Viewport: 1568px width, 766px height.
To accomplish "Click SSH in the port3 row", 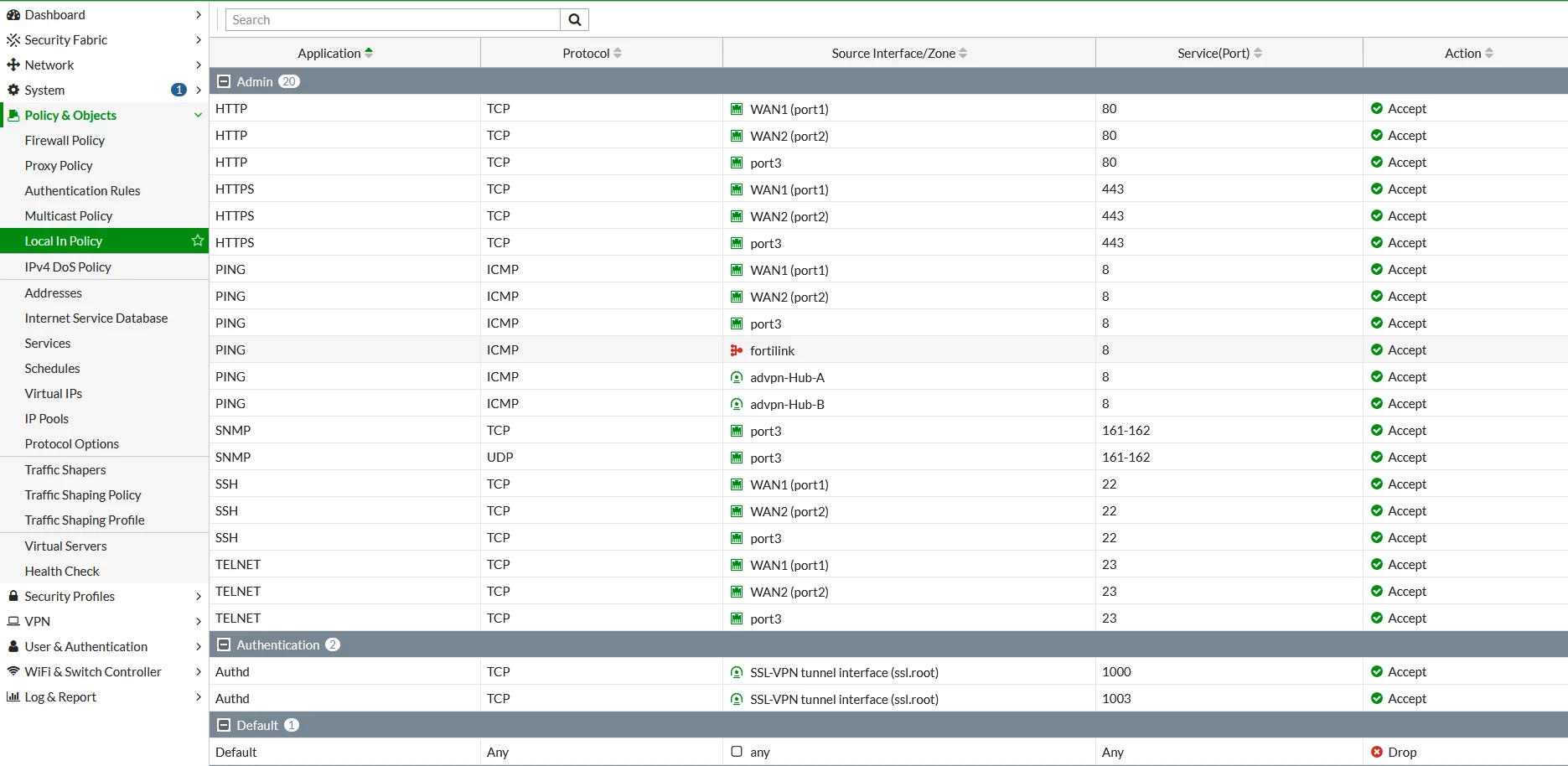I will 226,537.
